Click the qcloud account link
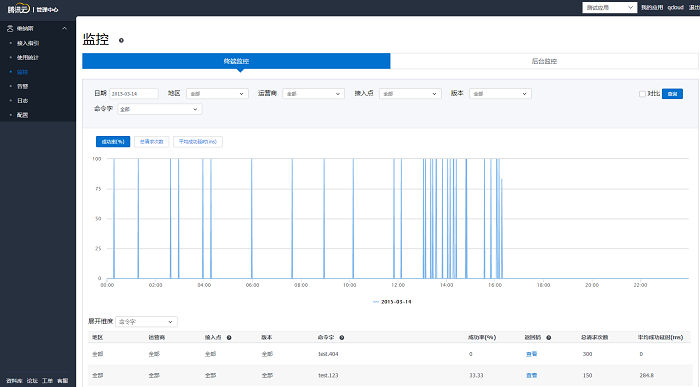The image size is (700, 387). pos(675,8)
